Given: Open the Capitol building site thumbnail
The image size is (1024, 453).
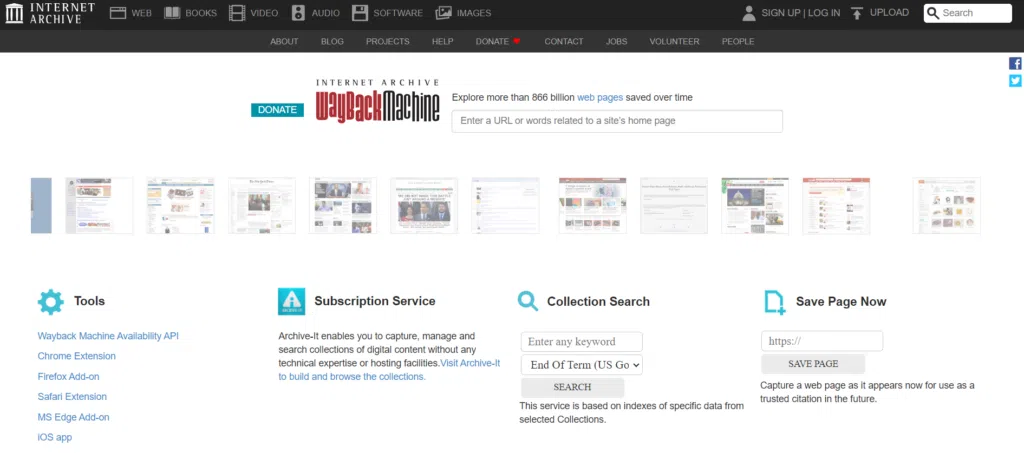Looking at the screenshot, I should tap(755, 206).
